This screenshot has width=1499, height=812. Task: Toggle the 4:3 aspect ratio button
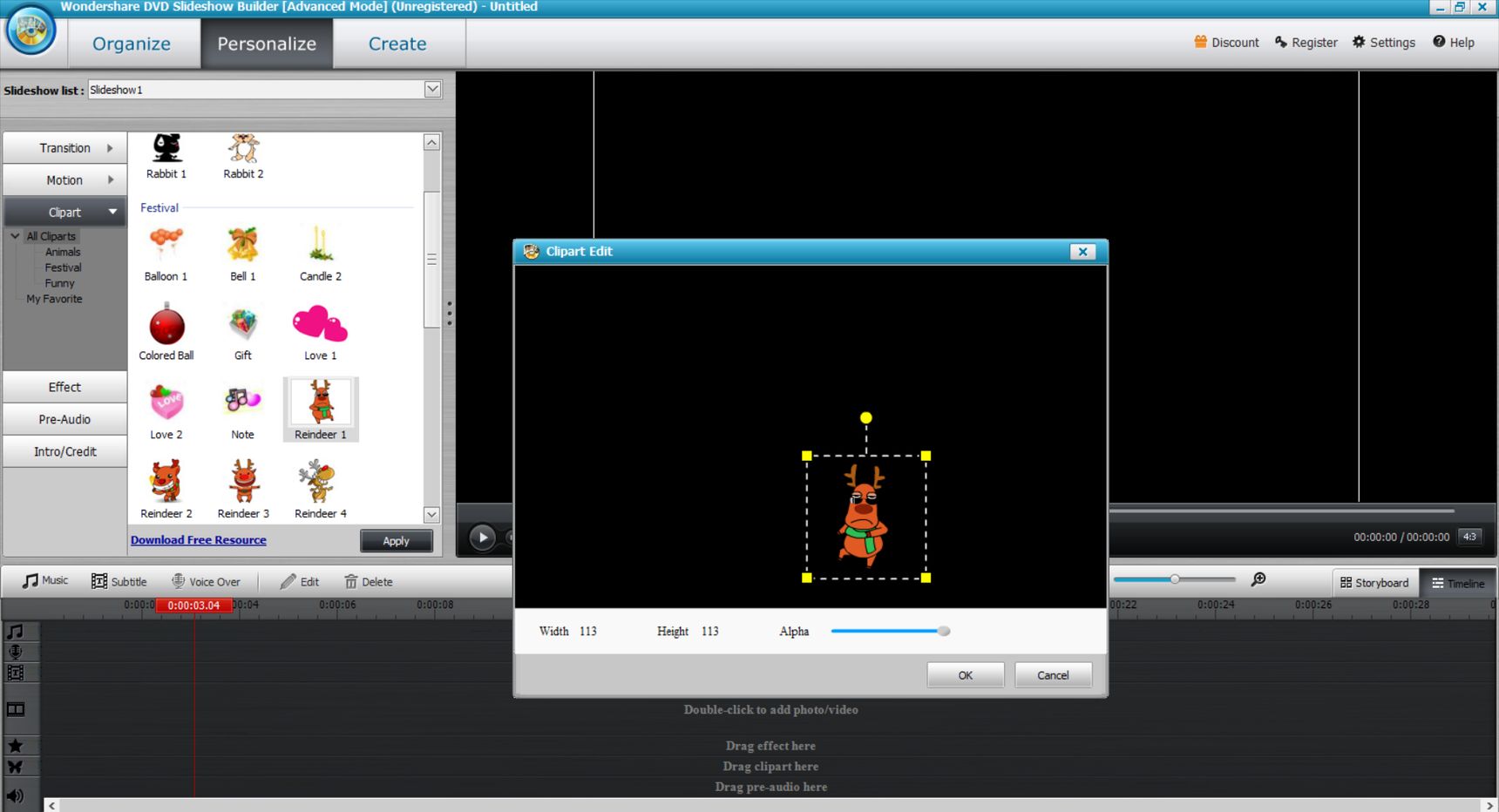(1470, 537)
